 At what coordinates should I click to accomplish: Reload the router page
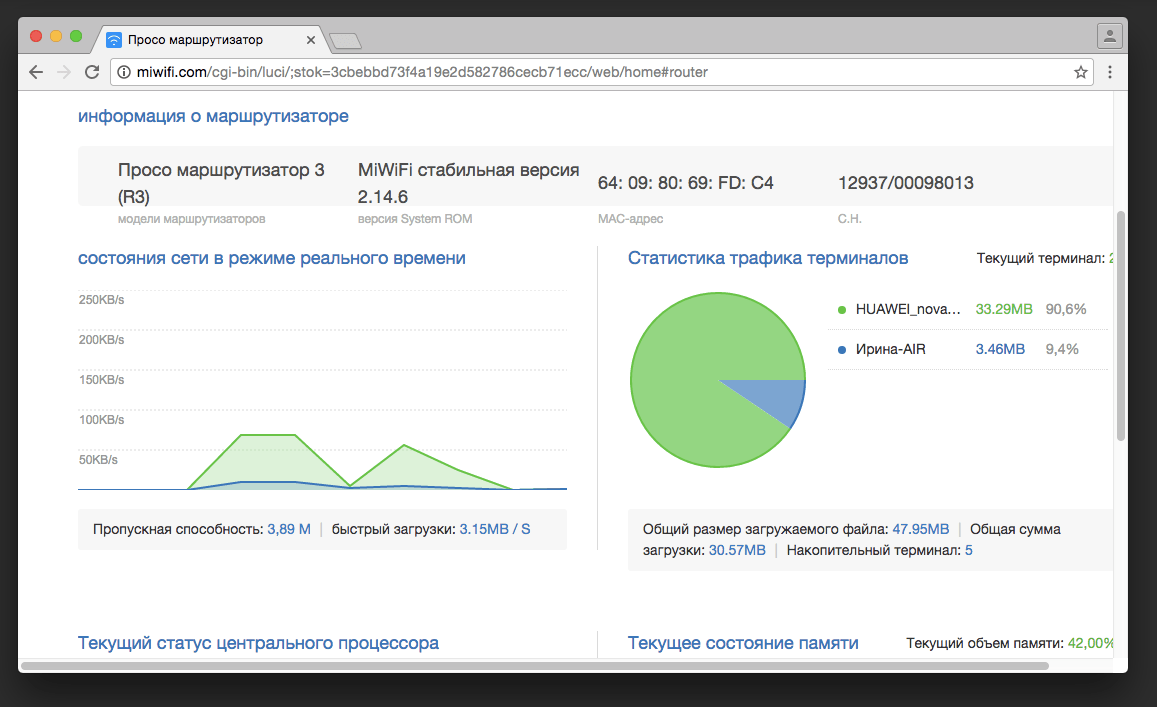92,72
